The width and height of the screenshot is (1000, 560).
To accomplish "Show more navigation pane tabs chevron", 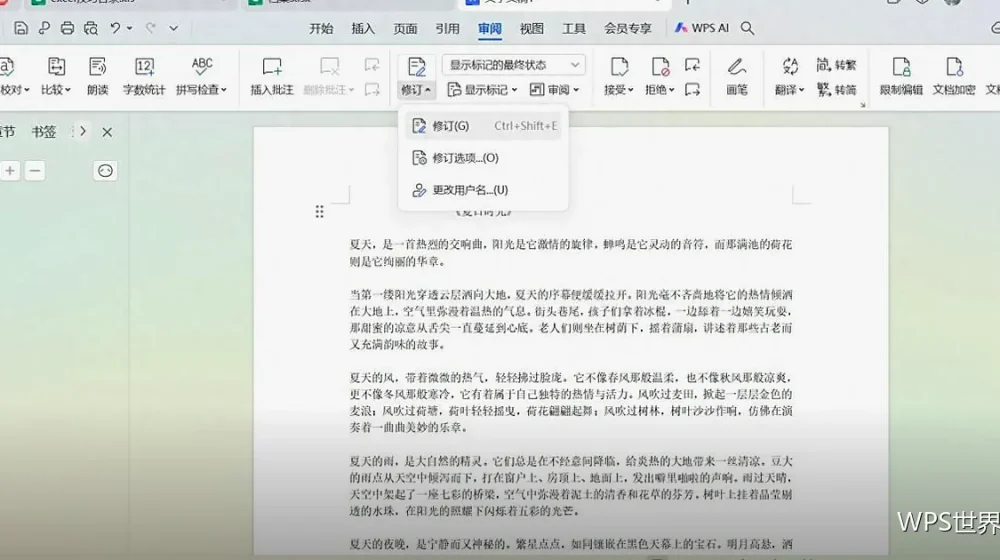I will point(83,131).
